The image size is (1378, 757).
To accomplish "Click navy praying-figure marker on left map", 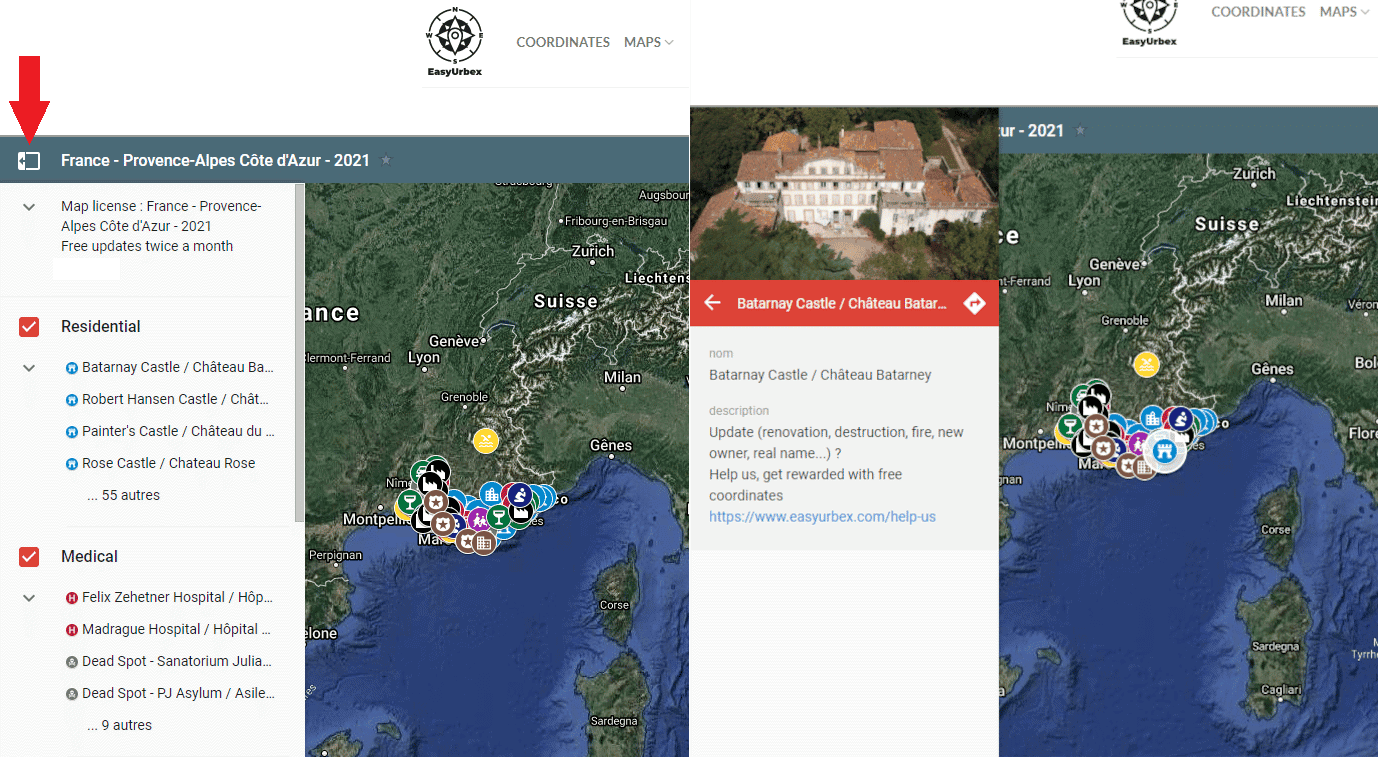I will click(520, 495).
